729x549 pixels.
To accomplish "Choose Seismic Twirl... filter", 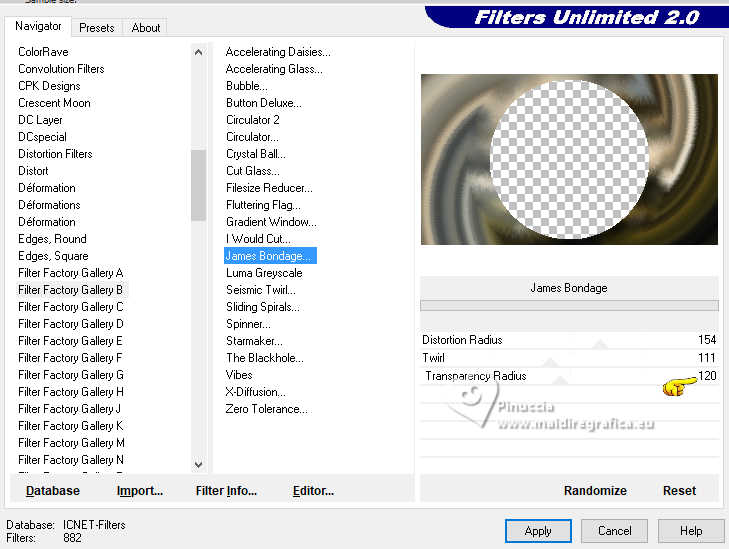I will coord(260,290).
